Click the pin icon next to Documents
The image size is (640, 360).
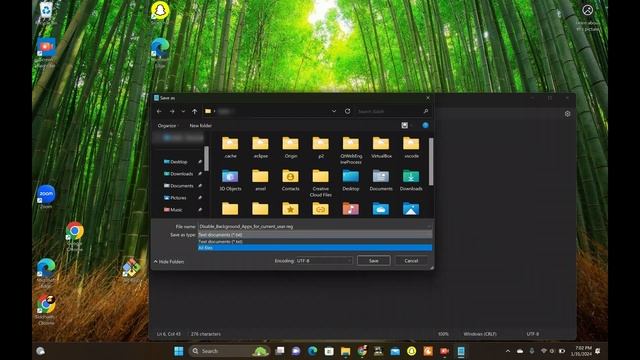[200, 186]
